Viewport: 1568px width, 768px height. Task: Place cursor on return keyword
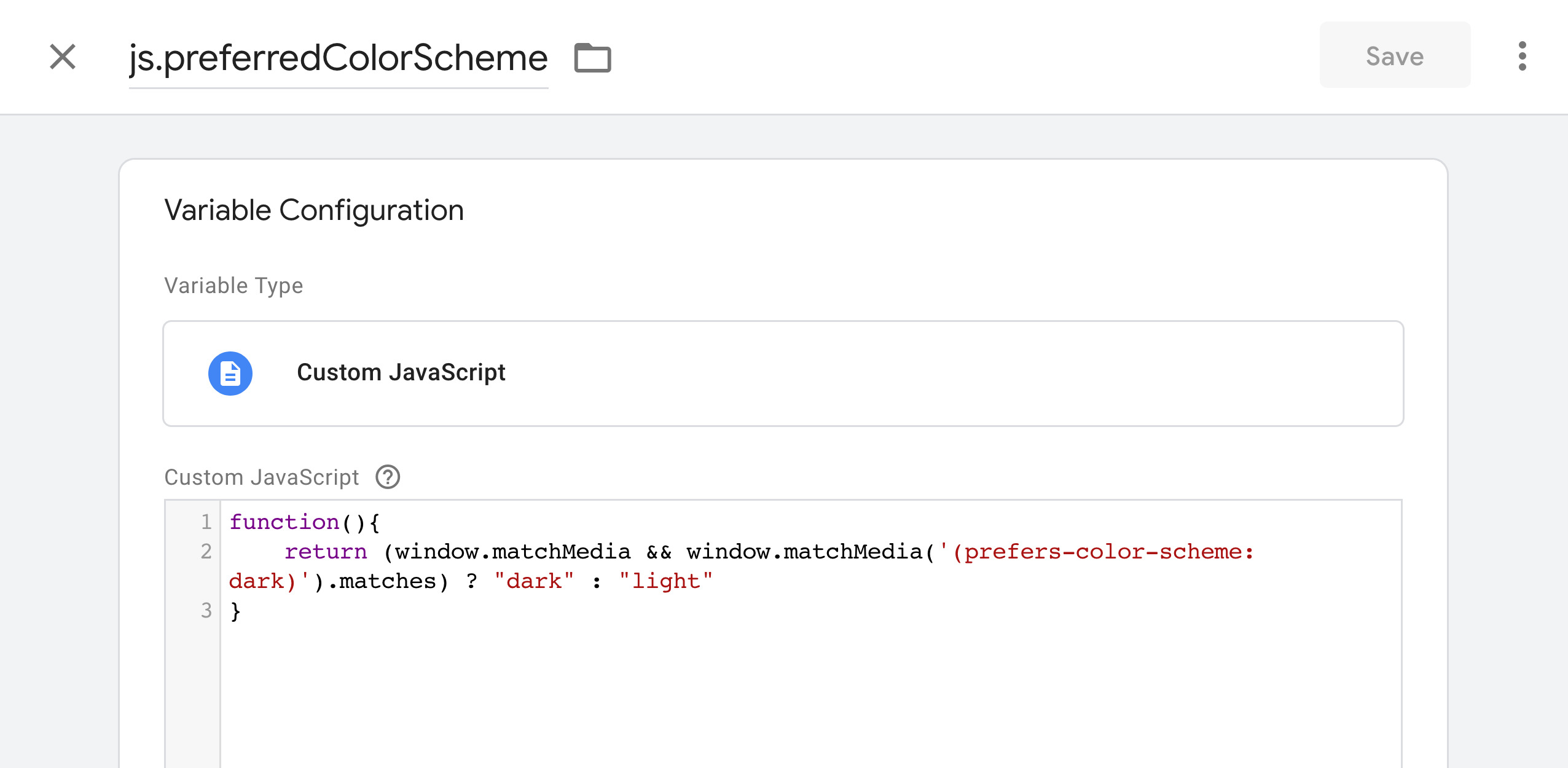click(x=326, y=552)
